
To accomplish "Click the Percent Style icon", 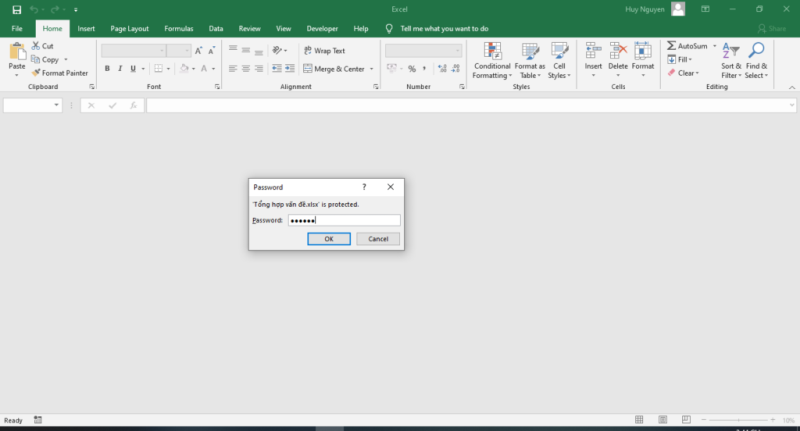I will coord(412,68).
